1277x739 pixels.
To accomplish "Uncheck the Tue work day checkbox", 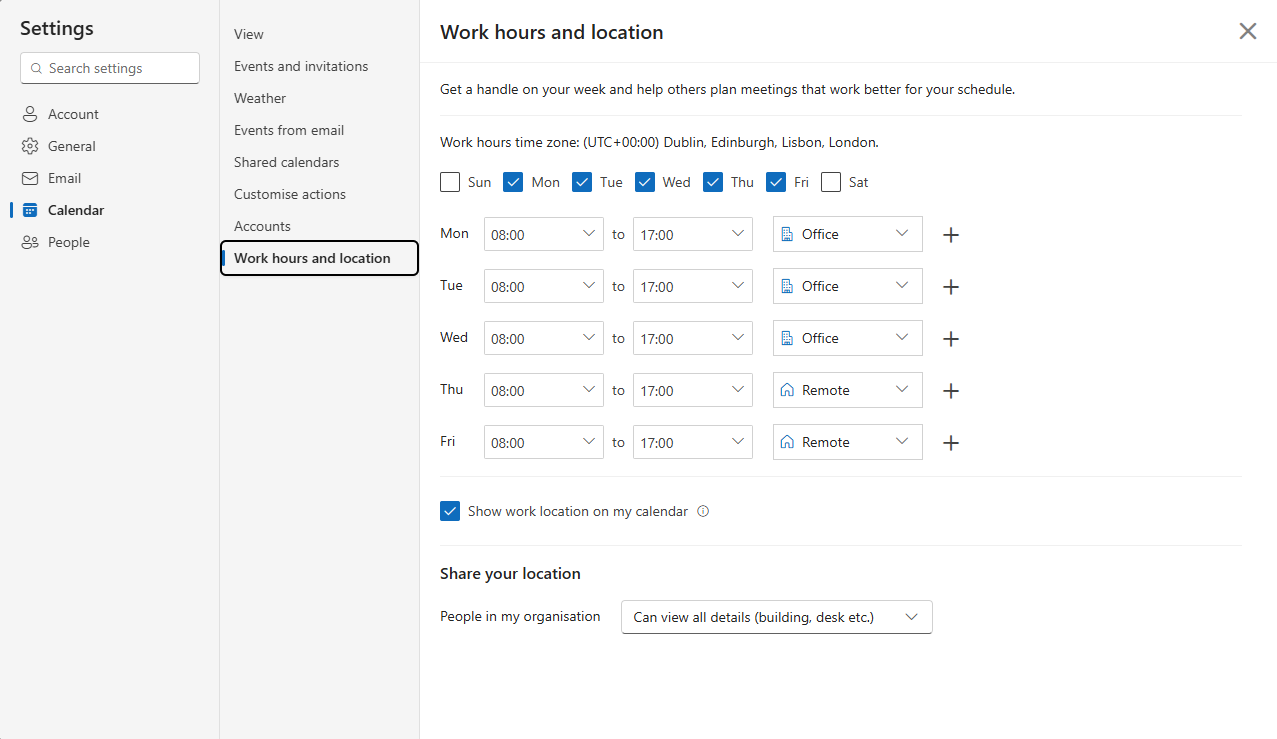I will click(582, 182).
